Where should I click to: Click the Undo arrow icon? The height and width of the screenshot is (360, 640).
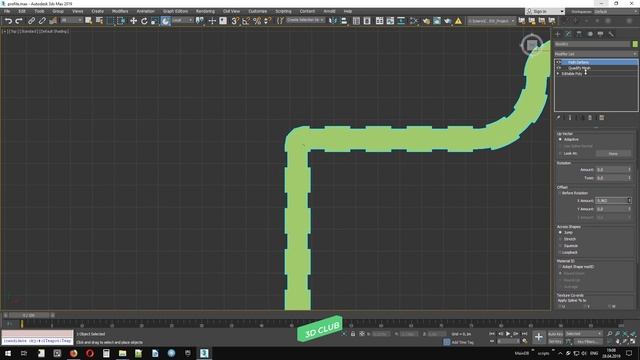(x=8, y=21)
